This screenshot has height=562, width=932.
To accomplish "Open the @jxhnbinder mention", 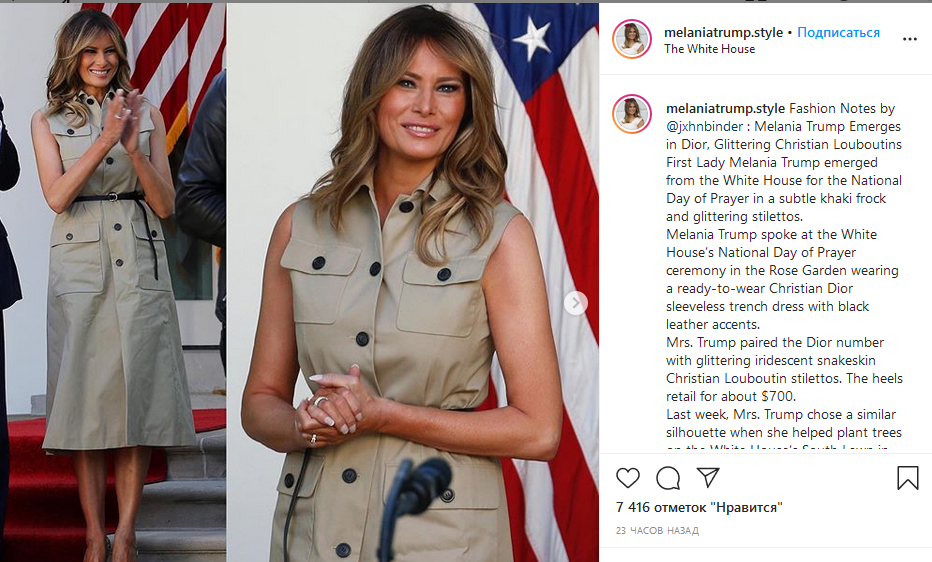I will click(x=704, y=127).
